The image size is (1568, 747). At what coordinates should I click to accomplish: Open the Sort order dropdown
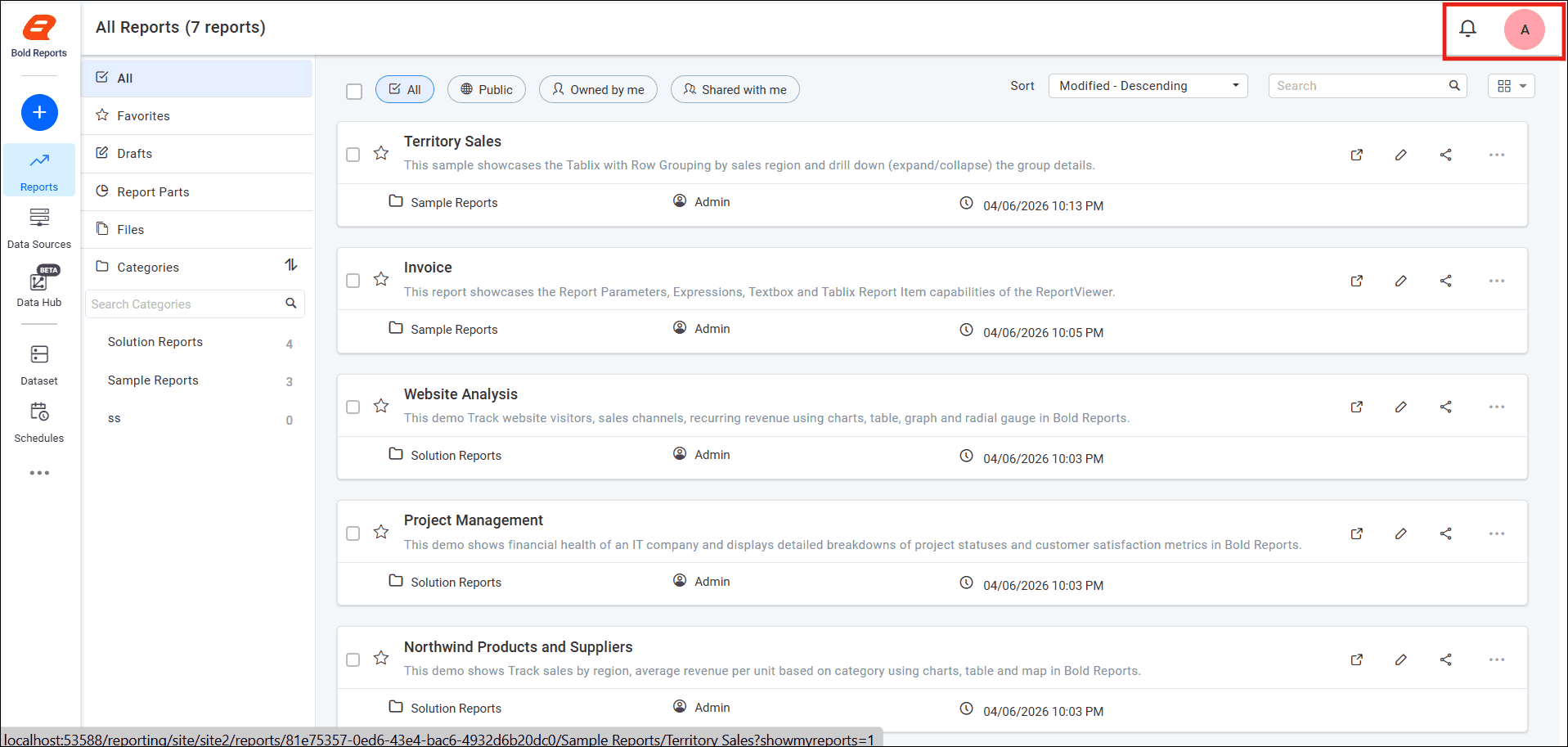(1147, 86)
